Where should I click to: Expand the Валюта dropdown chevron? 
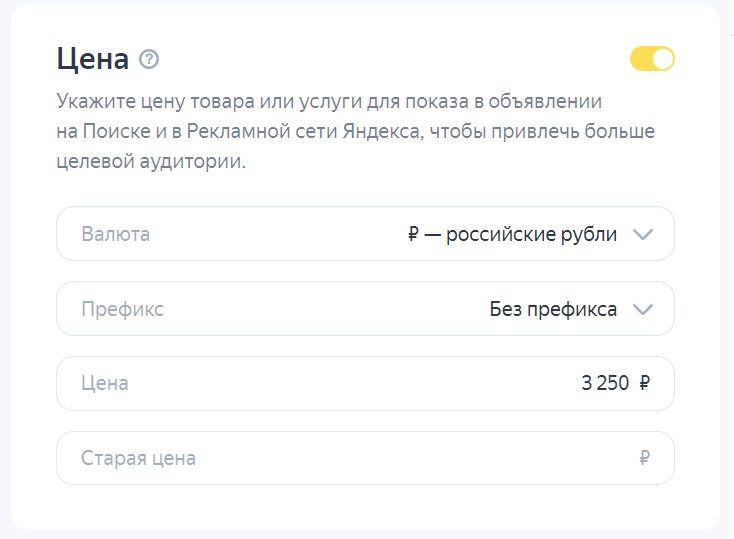[643, 234]
